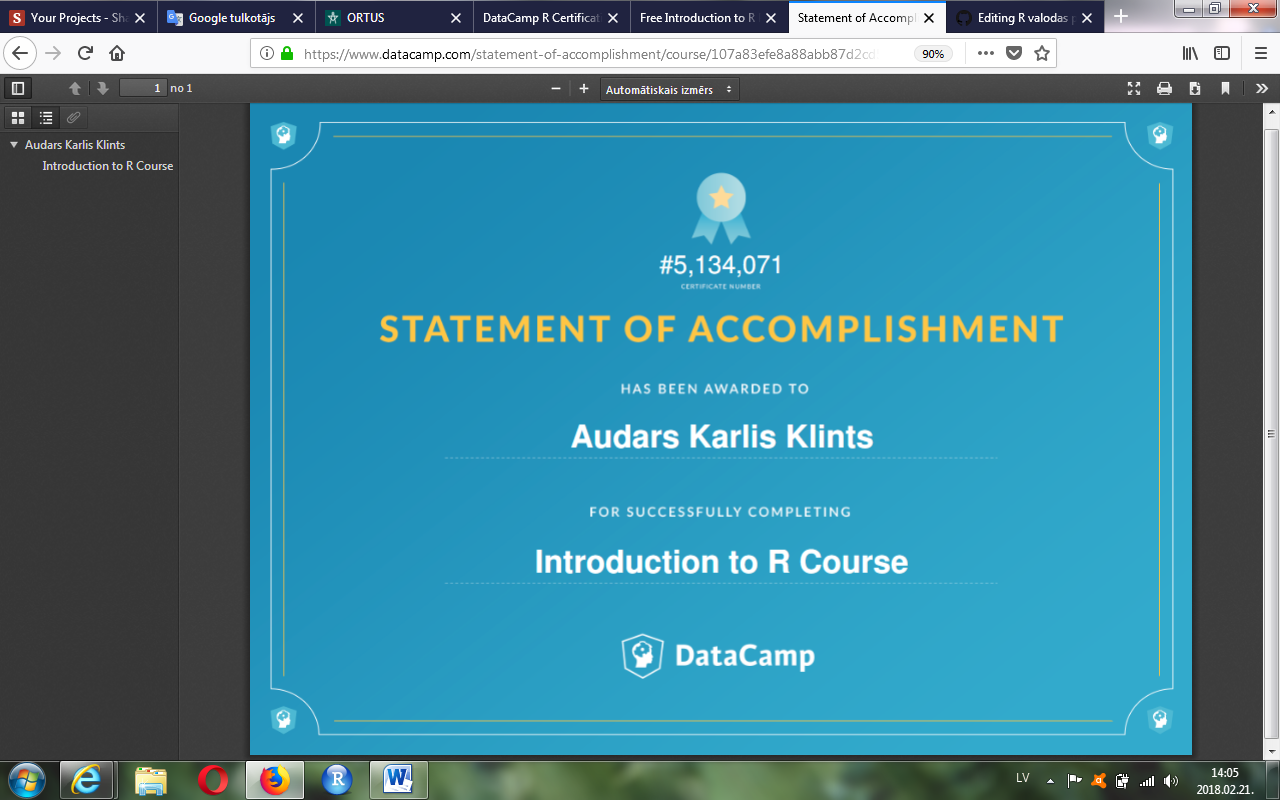This screenshot has height=800, width=1280.
Task: Go to next page arrow in PDF toolbar
Action: pos(102,88)
